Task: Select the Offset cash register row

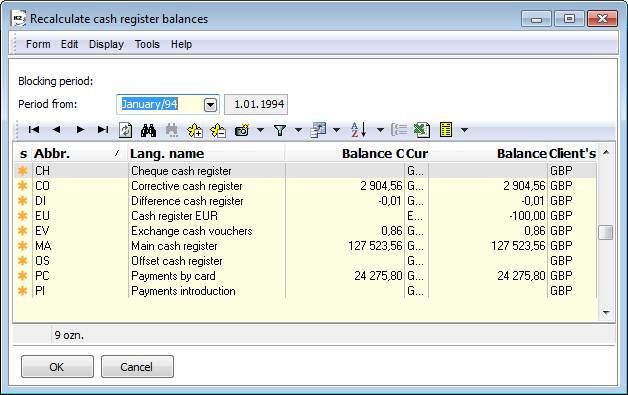Action: pyautogui.click(x=305, y=261)
